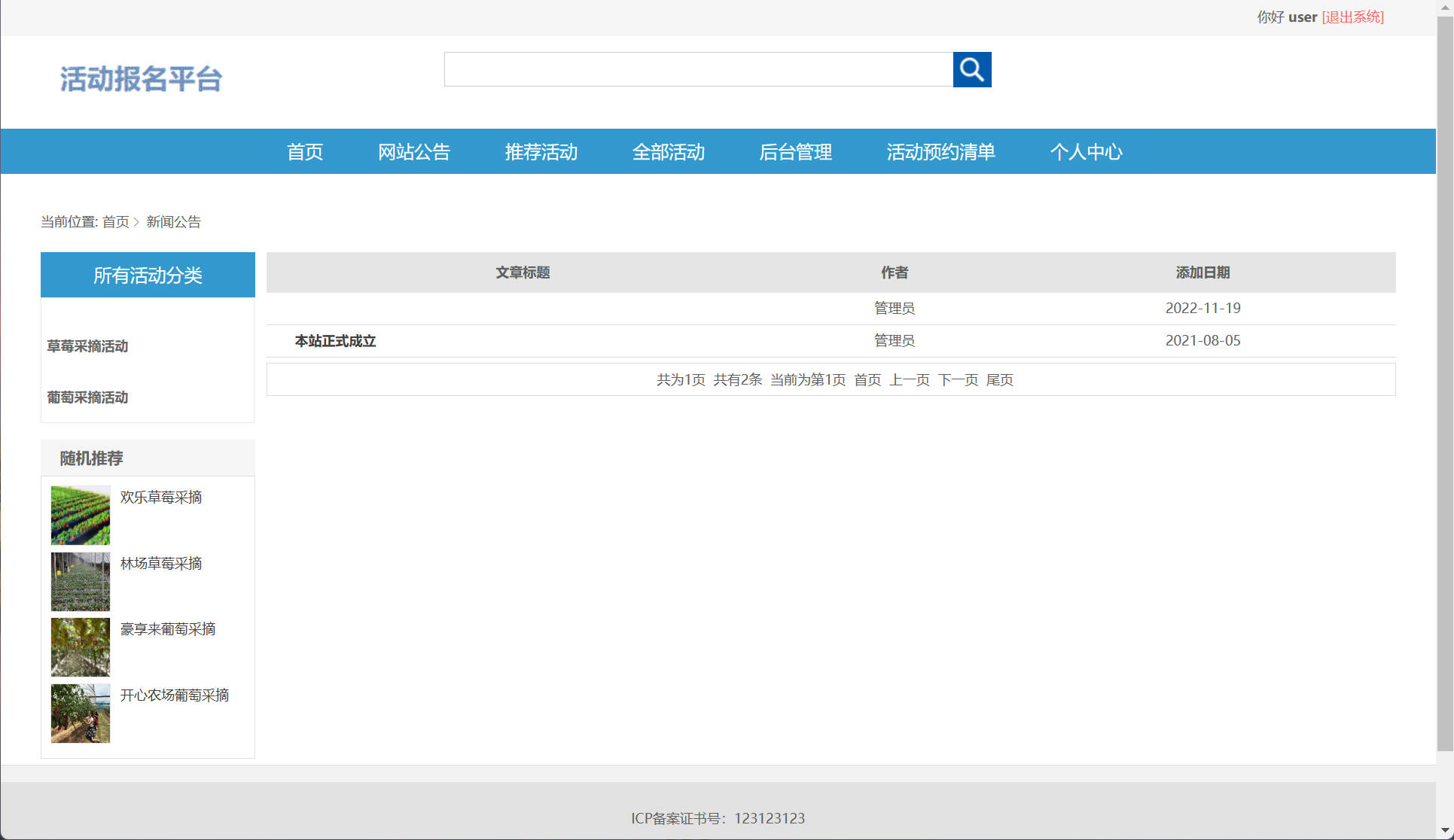Click inside the search input field

pos(697,69)
